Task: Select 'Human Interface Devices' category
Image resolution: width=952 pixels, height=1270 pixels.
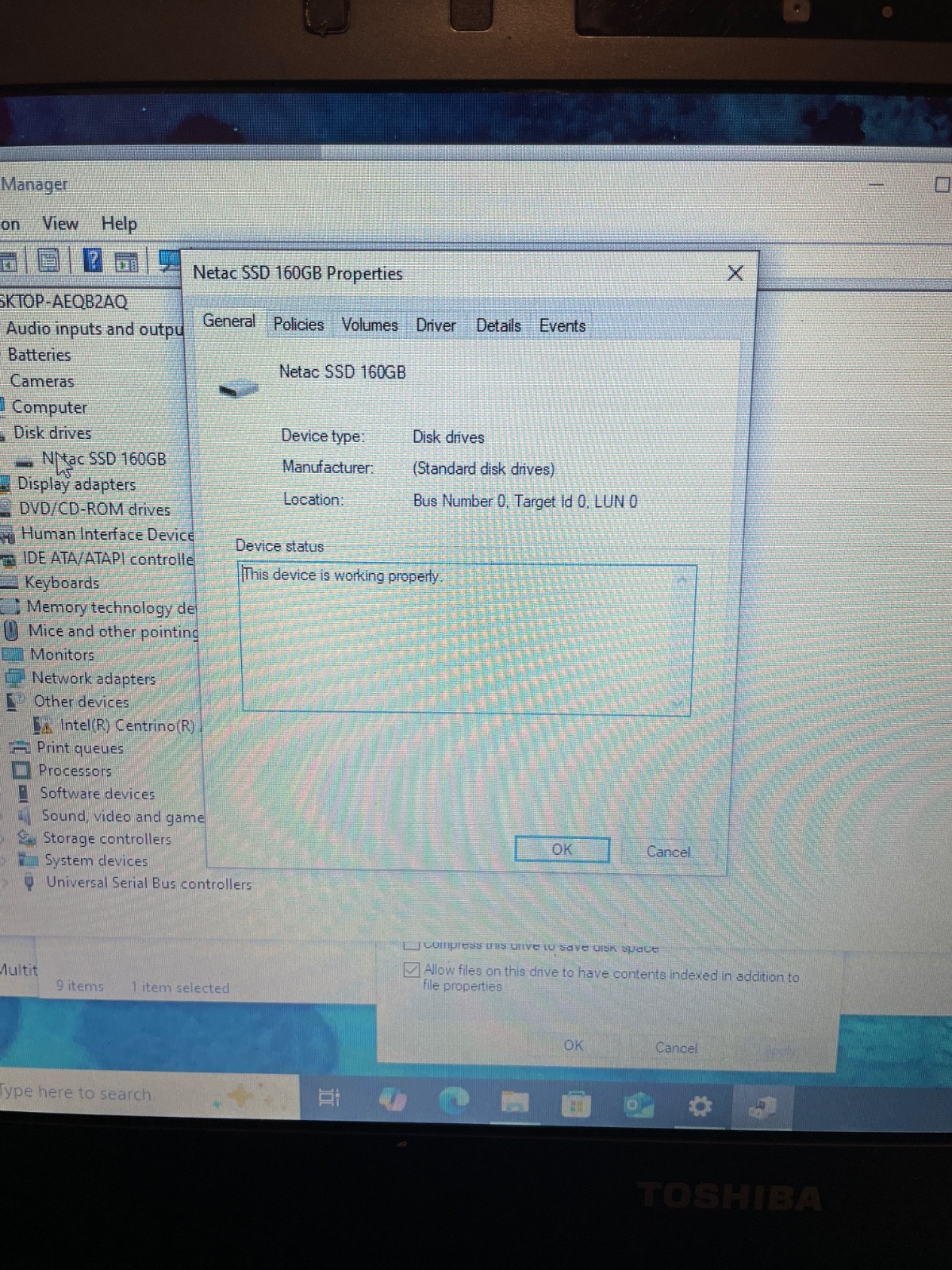Action: tap(107, 534)
